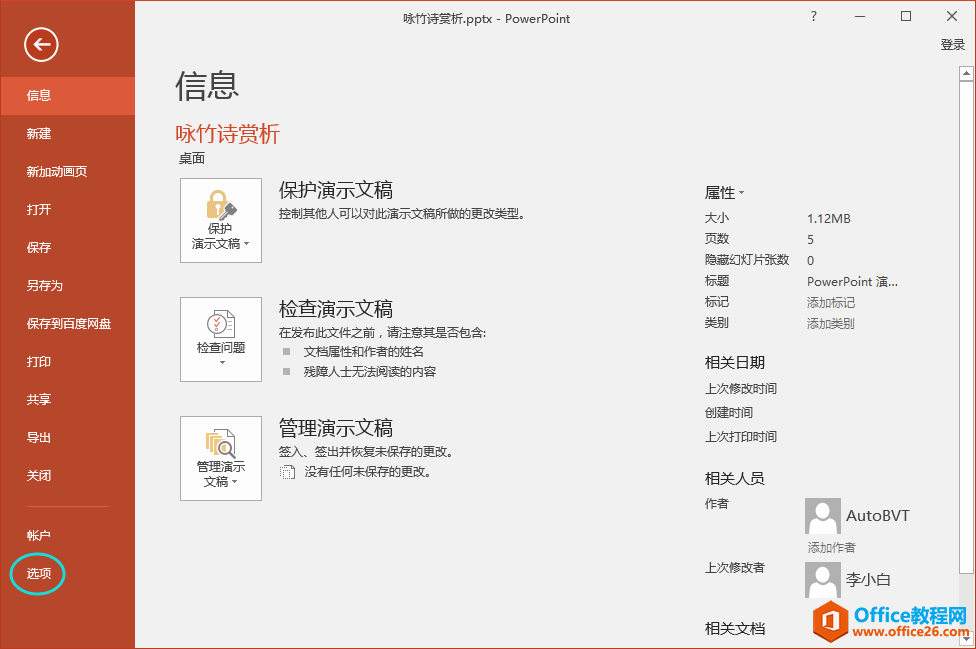Click the Help question mark icon

click(813, 16)
